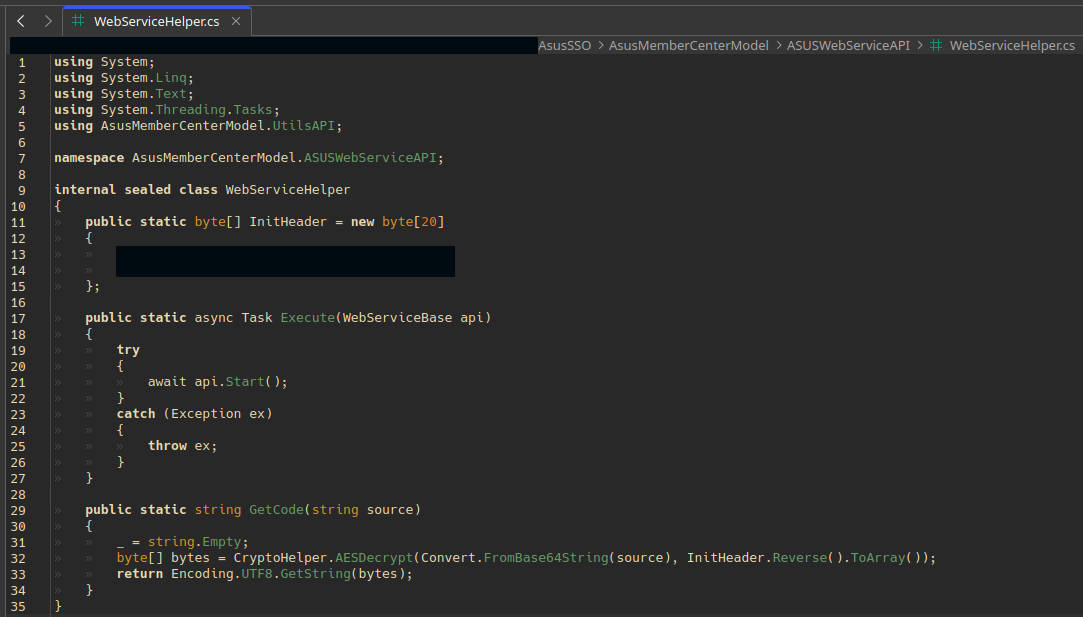Image resolution: width=1083 pixels, height=617 pixels.
Task: Open the ASUSWebServiceAPI breadcrumb folder
Action: point(848,46)
